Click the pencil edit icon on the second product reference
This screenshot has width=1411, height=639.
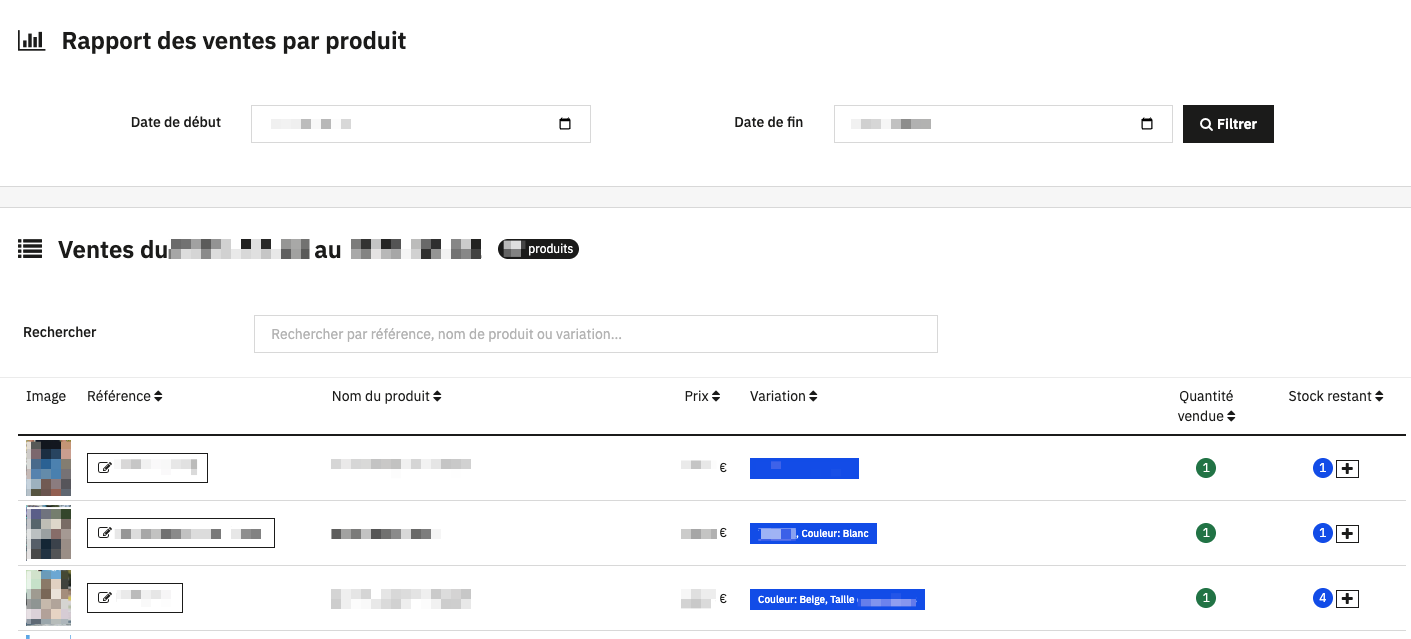coord(105,532)
